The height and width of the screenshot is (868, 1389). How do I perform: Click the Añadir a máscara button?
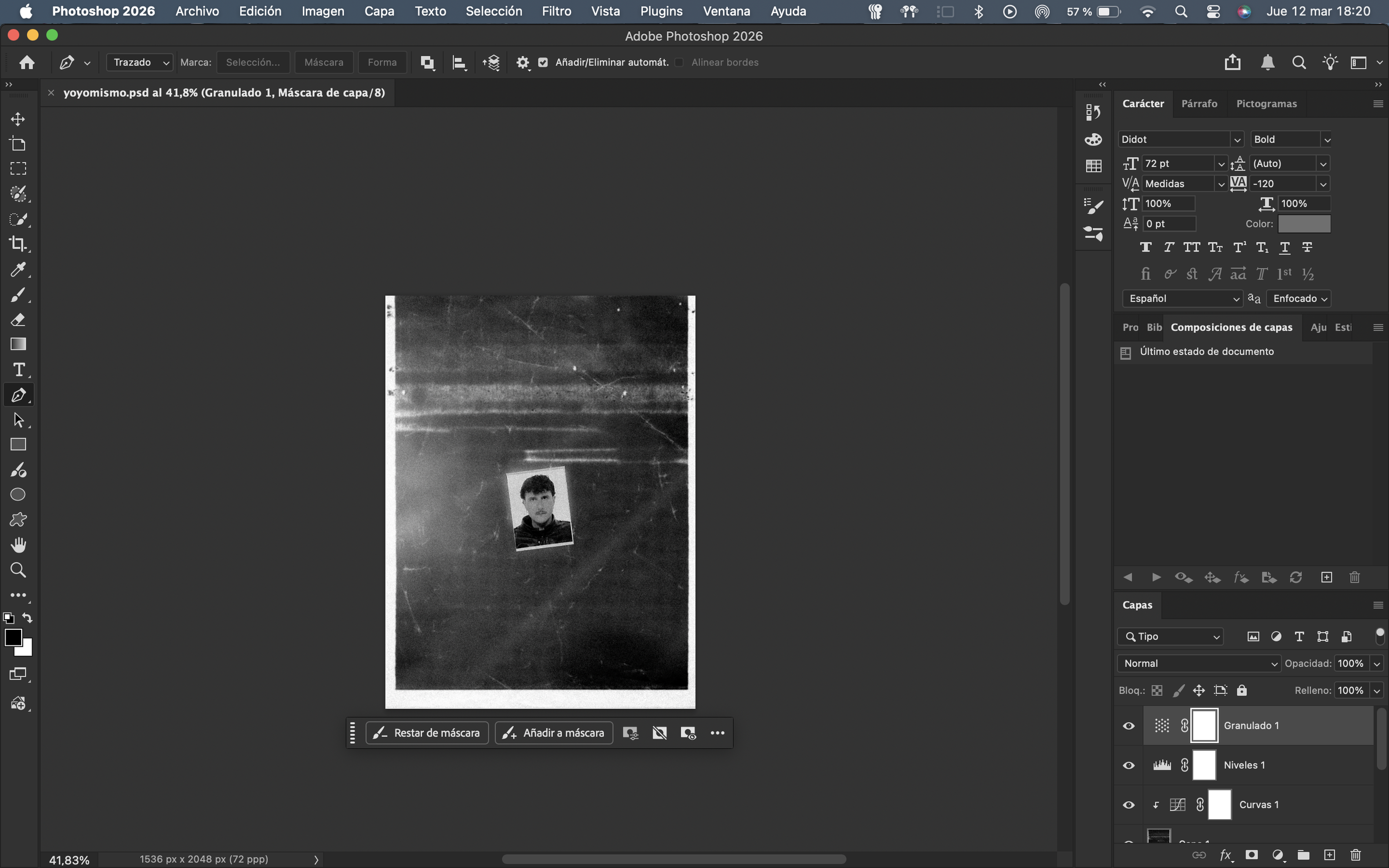(553, 733)
